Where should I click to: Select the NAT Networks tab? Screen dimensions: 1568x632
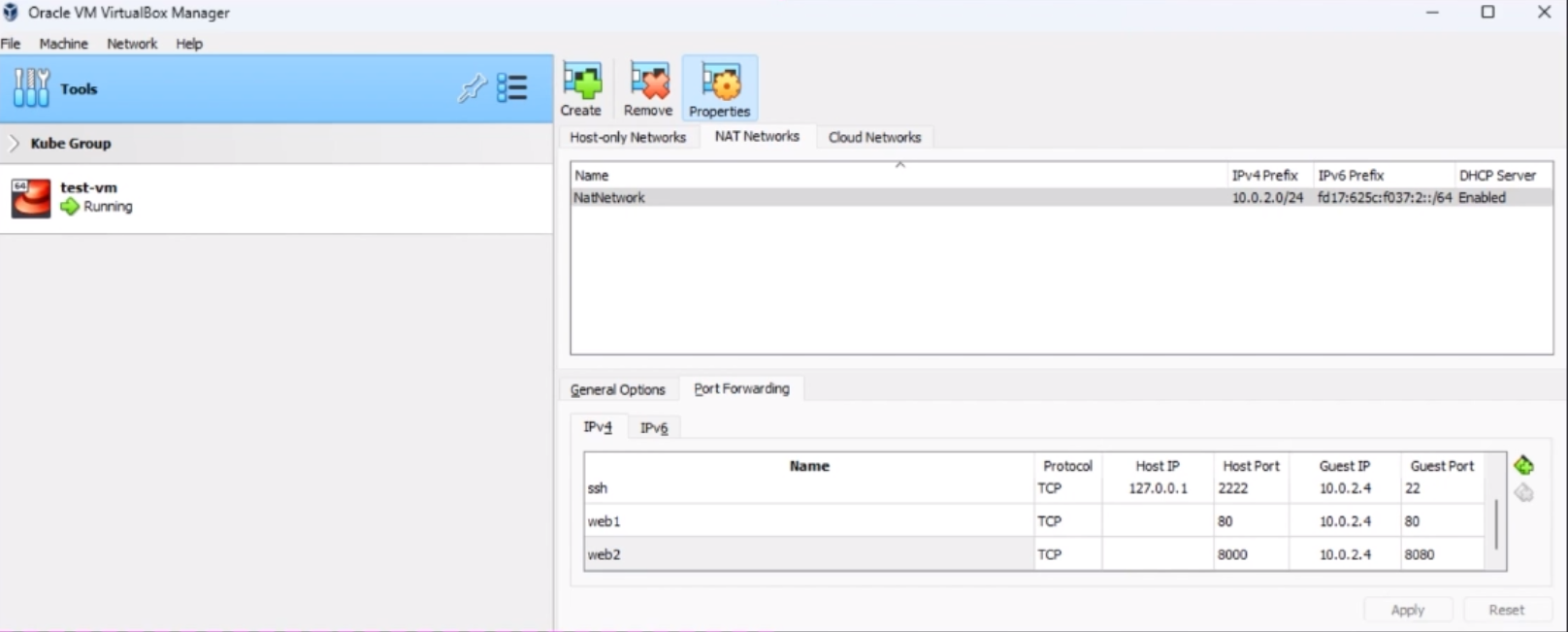(x=757, y=136)
